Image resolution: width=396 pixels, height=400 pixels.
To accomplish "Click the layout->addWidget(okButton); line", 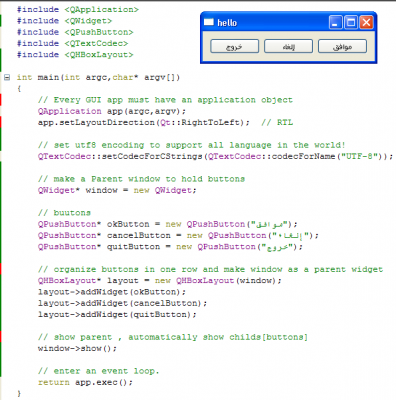I will [x=112, y=292].
